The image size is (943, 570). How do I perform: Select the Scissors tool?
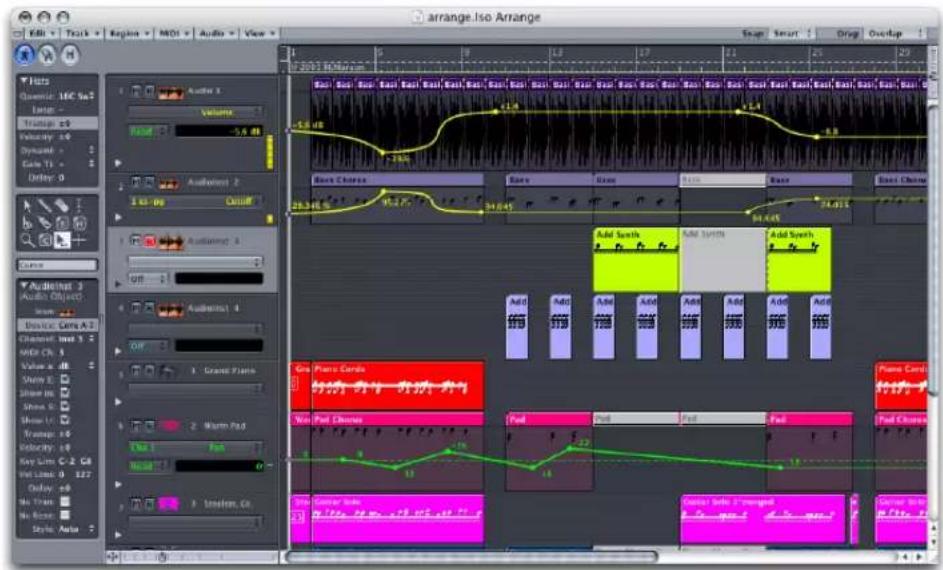tap(27, 223)
